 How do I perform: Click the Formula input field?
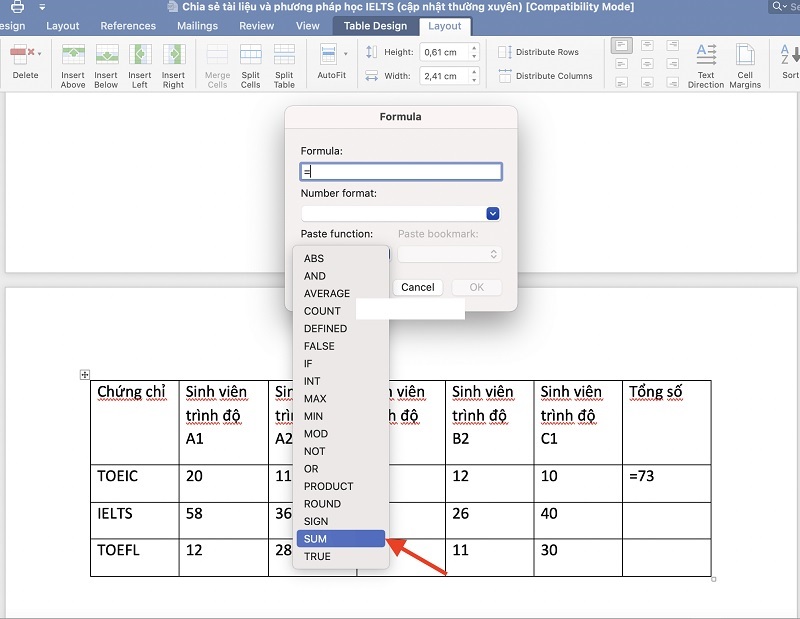pyautogui.click(x=400, y=172)
